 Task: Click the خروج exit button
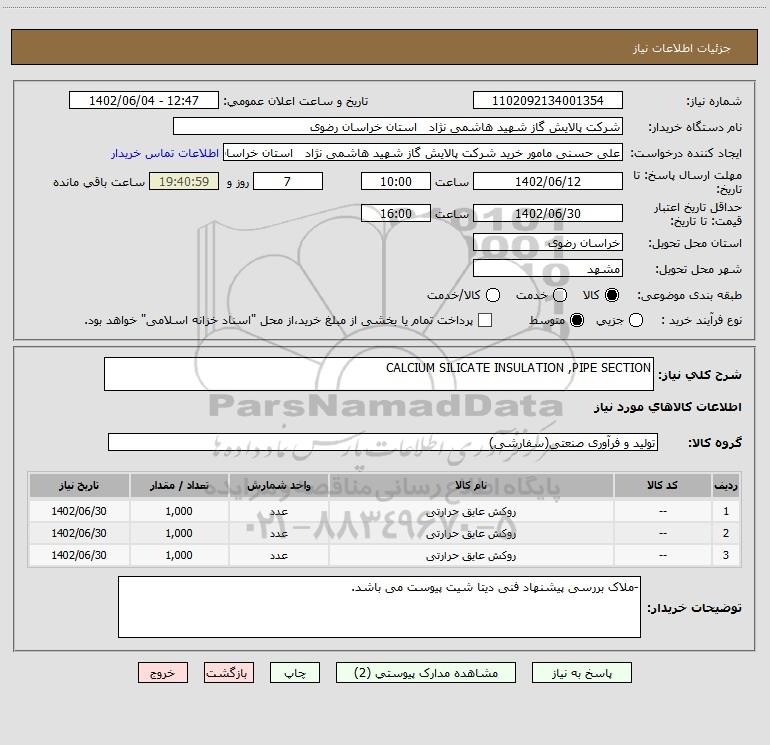(163, 673)
